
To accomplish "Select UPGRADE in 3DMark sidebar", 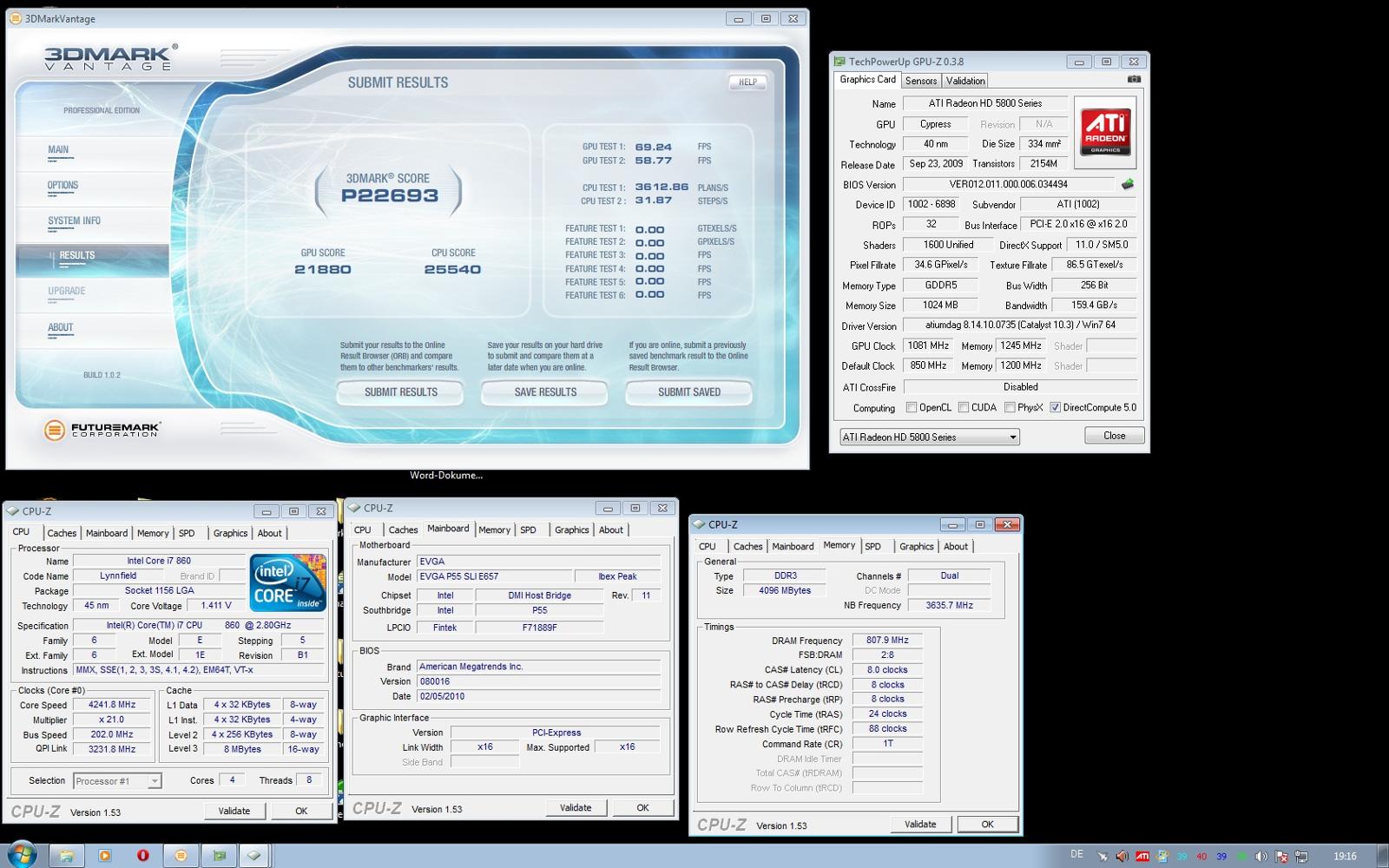I will (66, 292).
